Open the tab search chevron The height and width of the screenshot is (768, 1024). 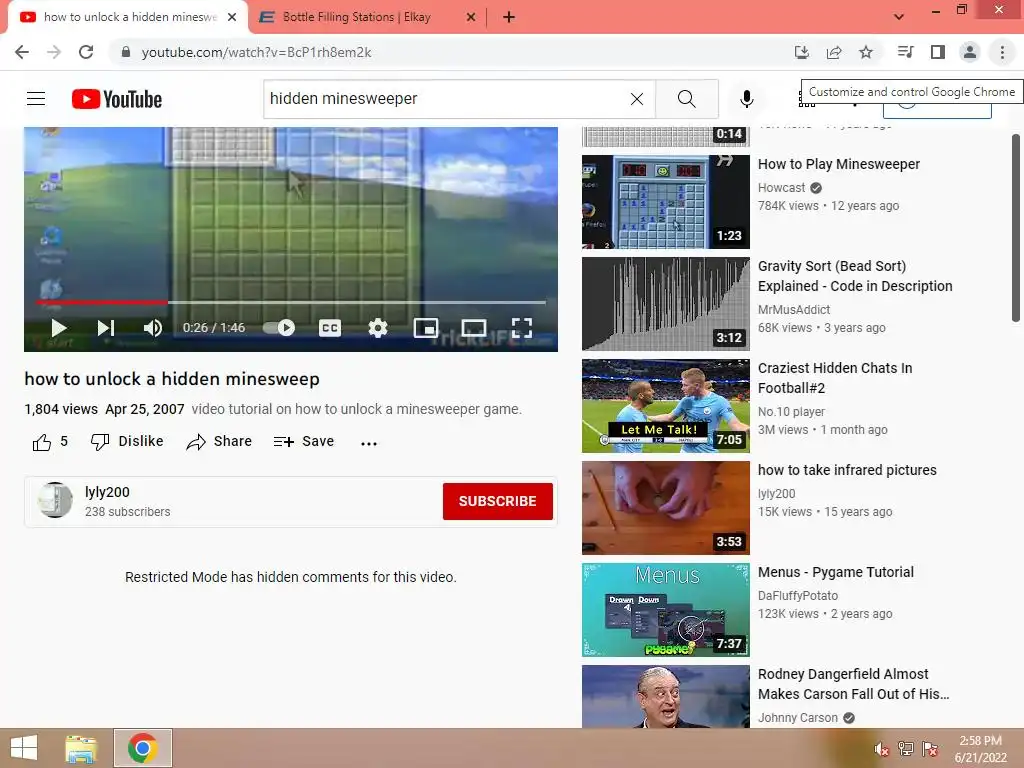899,17
